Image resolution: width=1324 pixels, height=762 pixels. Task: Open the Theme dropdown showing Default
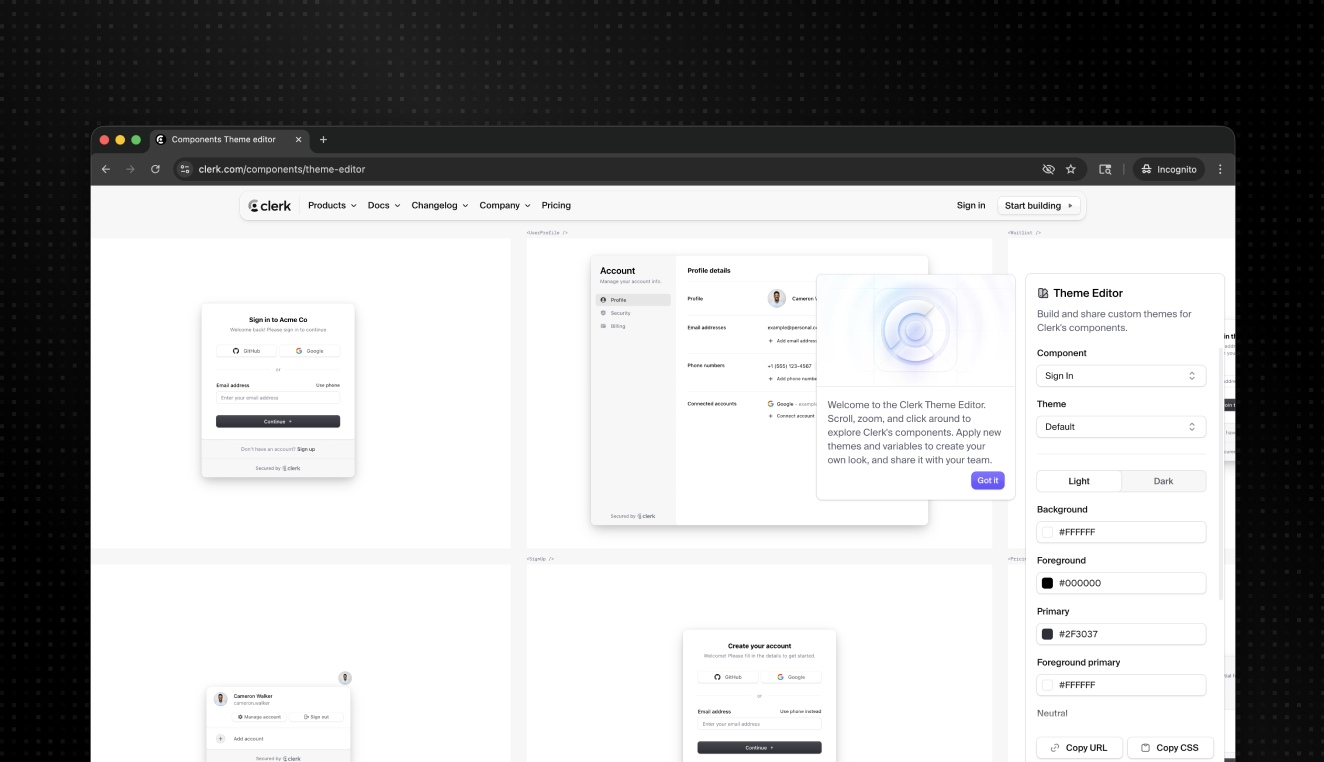(1121, 427)
